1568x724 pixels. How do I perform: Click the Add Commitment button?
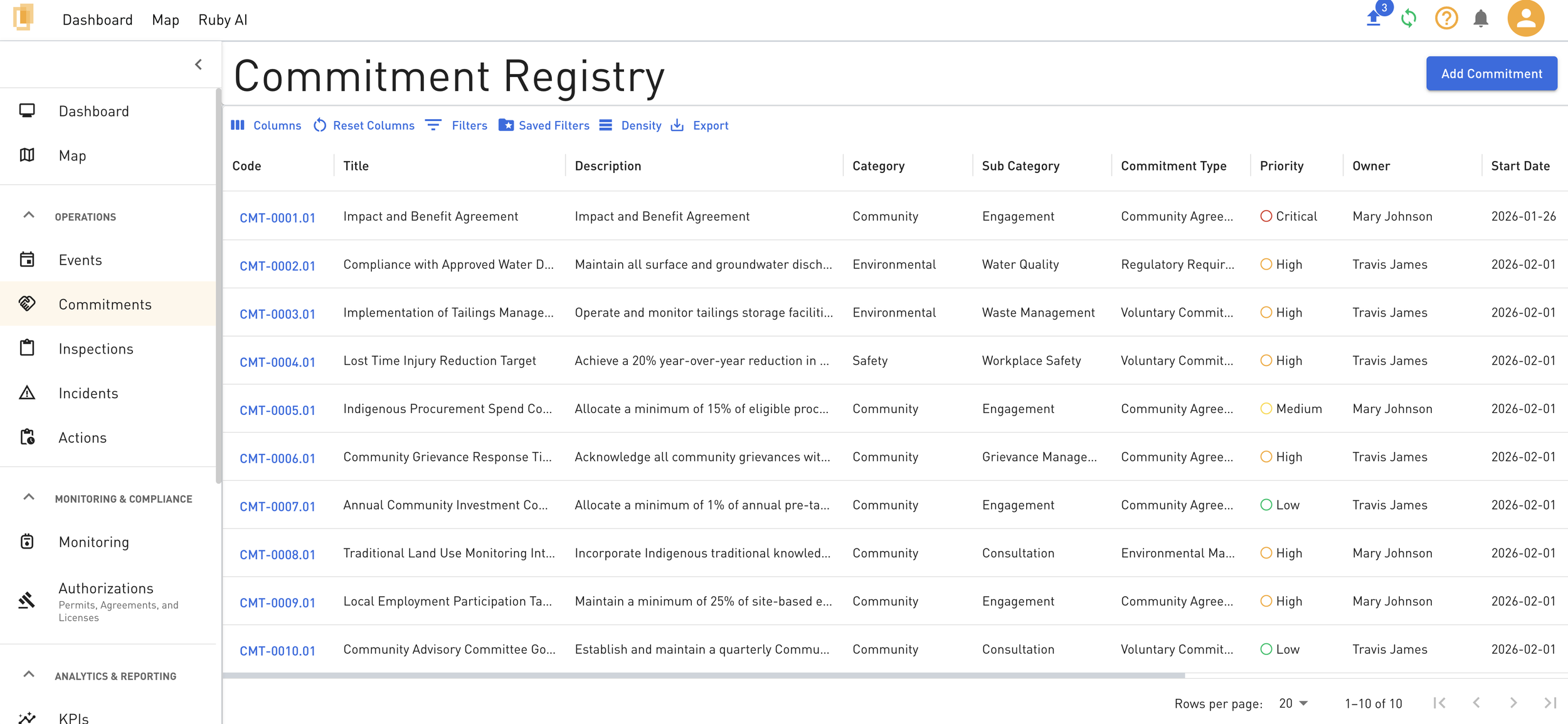(x=1491, y=73)
